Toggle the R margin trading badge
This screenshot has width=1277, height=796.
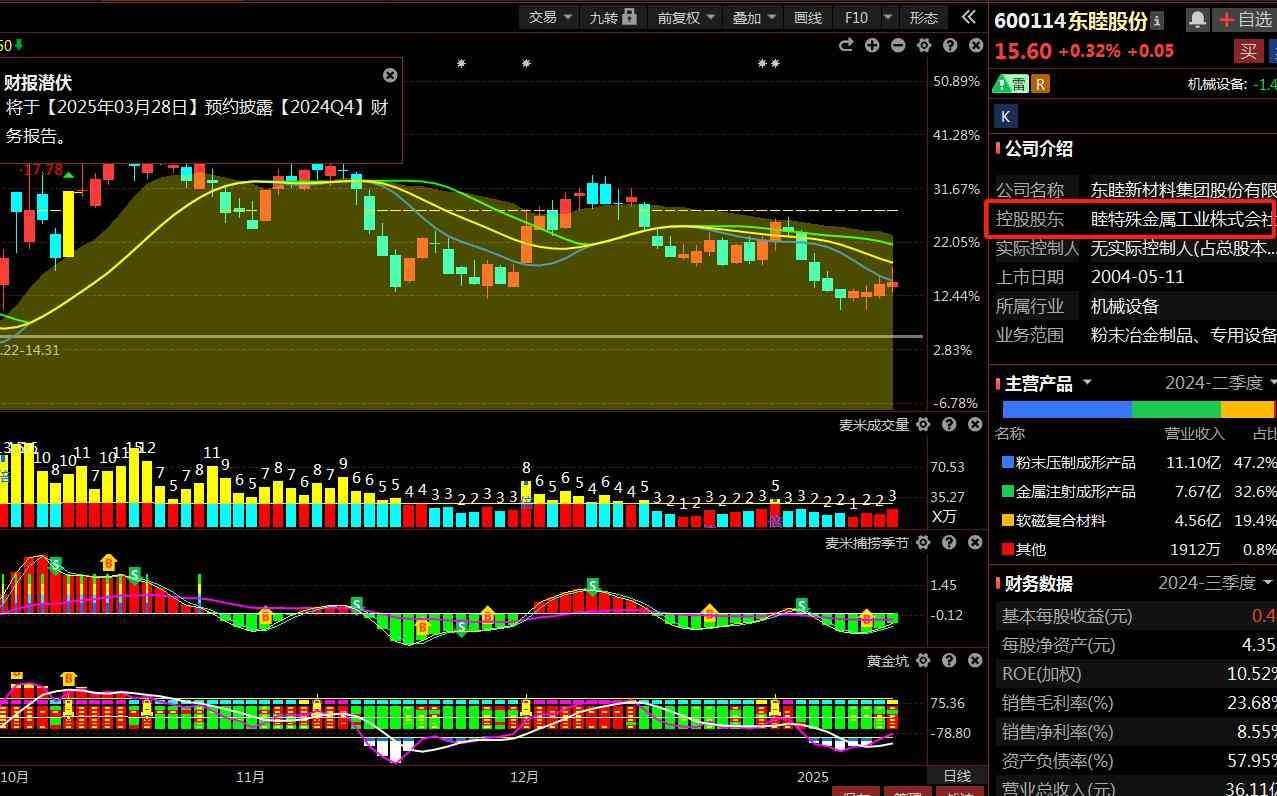(1041, 84)
